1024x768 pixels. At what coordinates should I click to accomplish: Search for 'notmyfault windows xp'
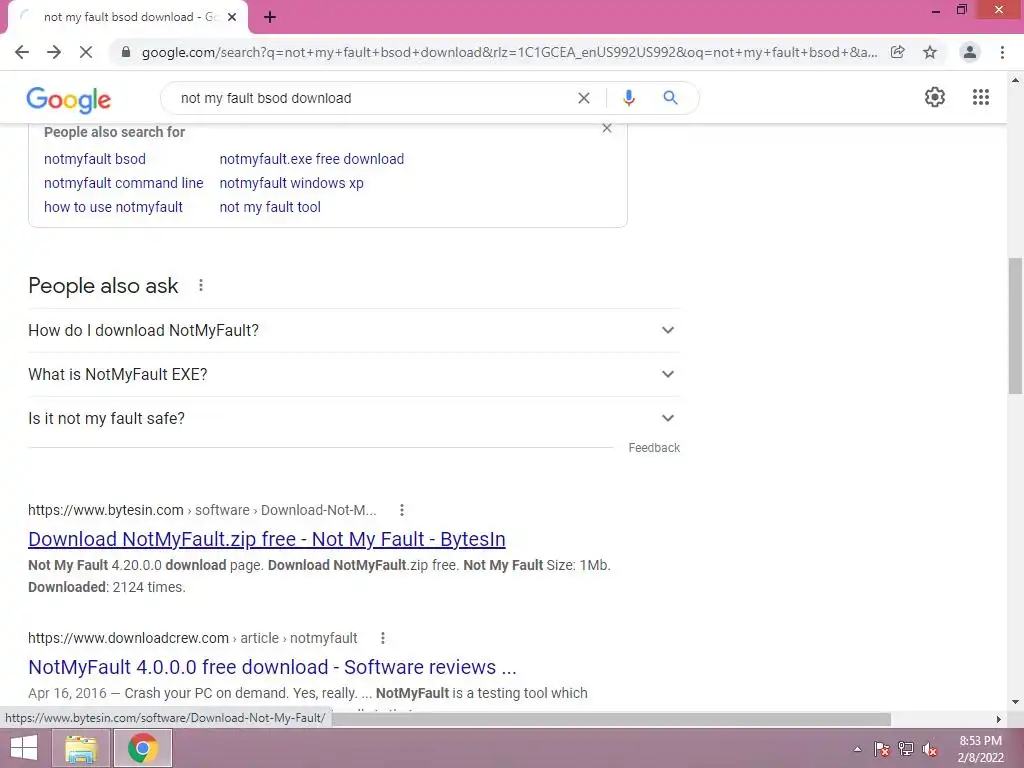coord(291,183)
